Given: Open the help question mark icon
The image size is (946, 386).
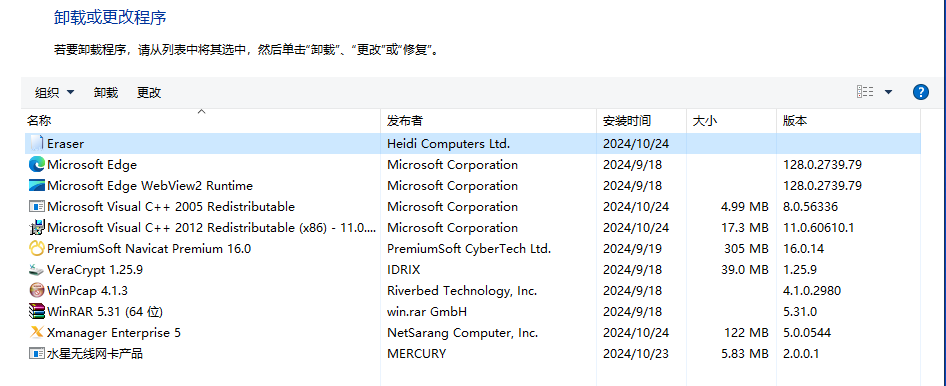Looking at the screenshot, I should coord(921,92).
